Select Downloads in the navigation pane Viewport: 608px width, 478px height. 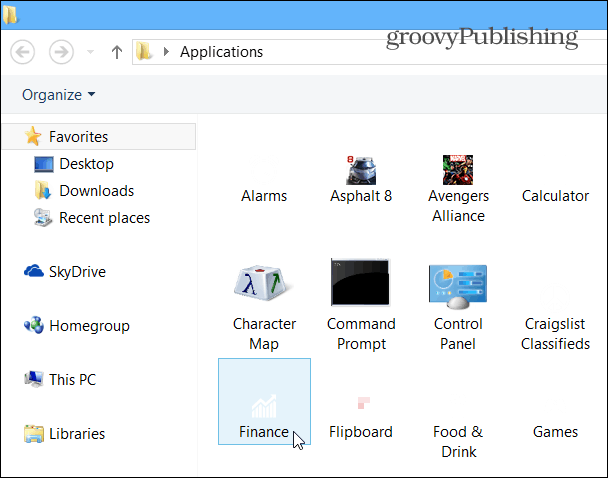click(x=97, y=191)
